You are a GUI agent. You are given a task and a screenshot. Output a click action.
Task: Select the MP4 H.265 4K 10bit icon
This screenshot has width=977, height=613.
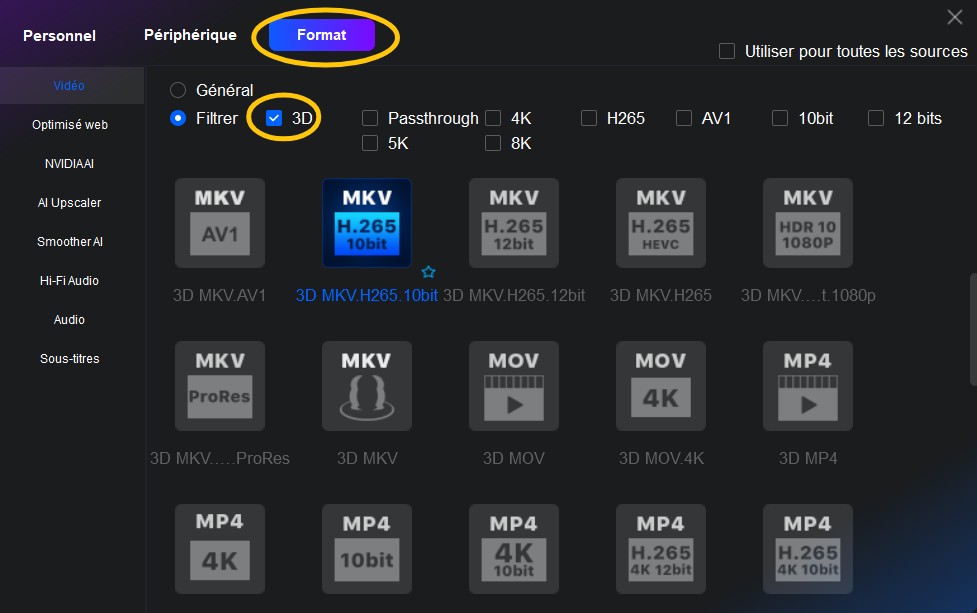pyautogui.click(x=808, y=549)
